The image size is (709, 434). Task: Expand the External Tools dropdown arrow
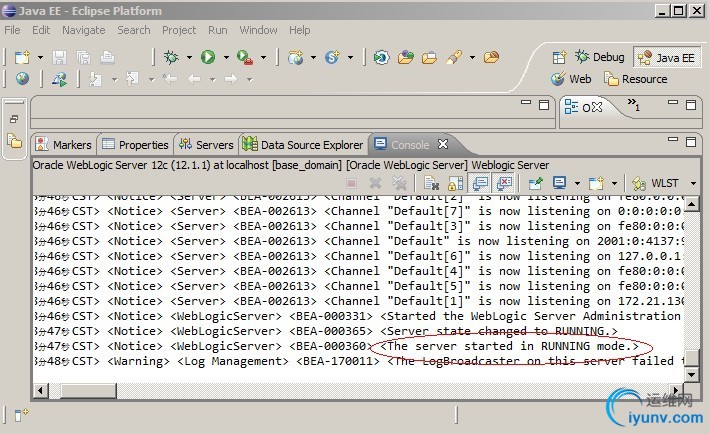(263, 57)
